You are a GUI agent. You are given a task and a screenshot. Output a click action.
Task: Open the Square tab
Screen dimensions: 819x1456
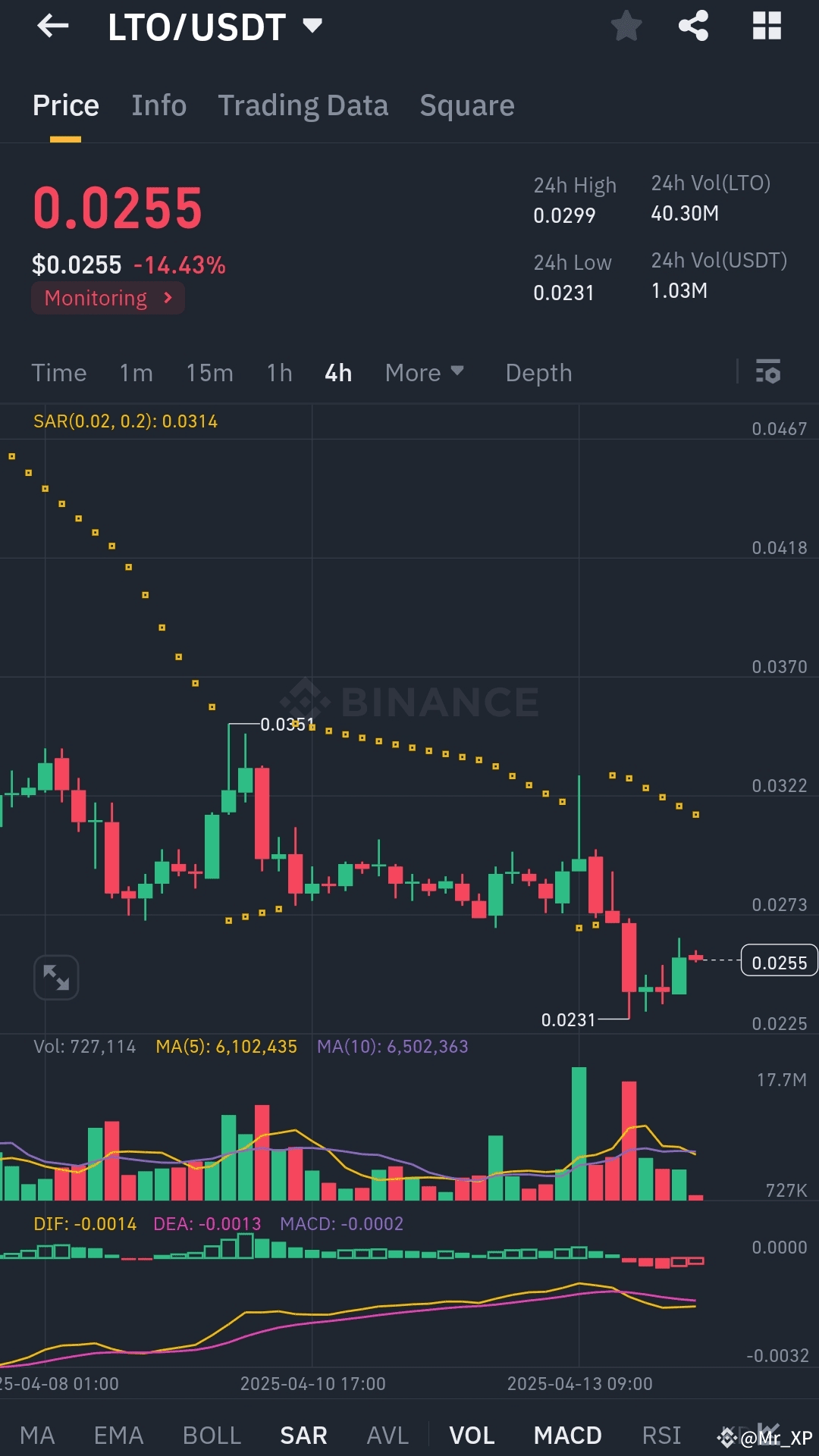coord(466,105)
